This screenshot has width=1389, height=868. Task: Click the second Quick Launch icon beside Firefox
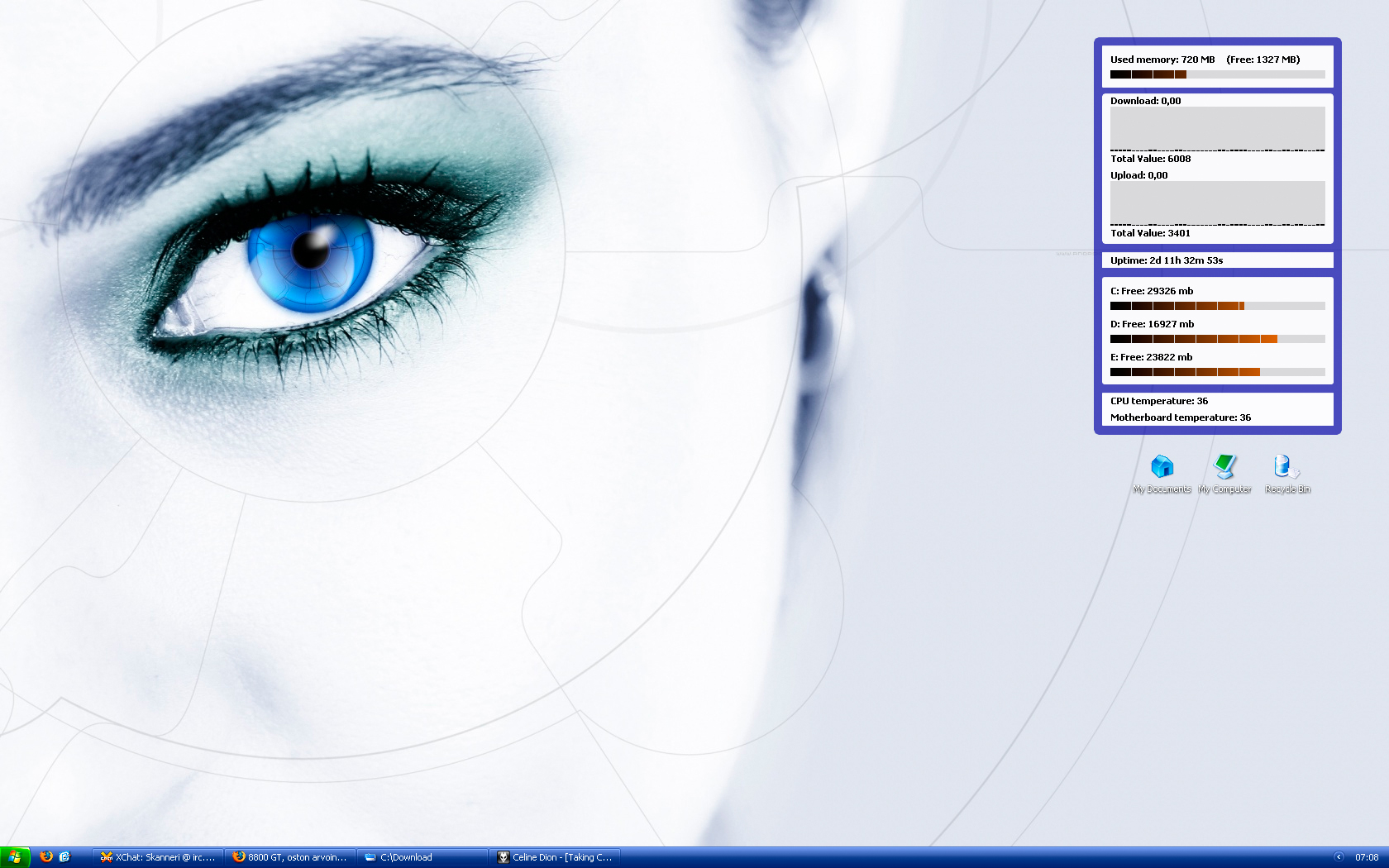(64, 857)
